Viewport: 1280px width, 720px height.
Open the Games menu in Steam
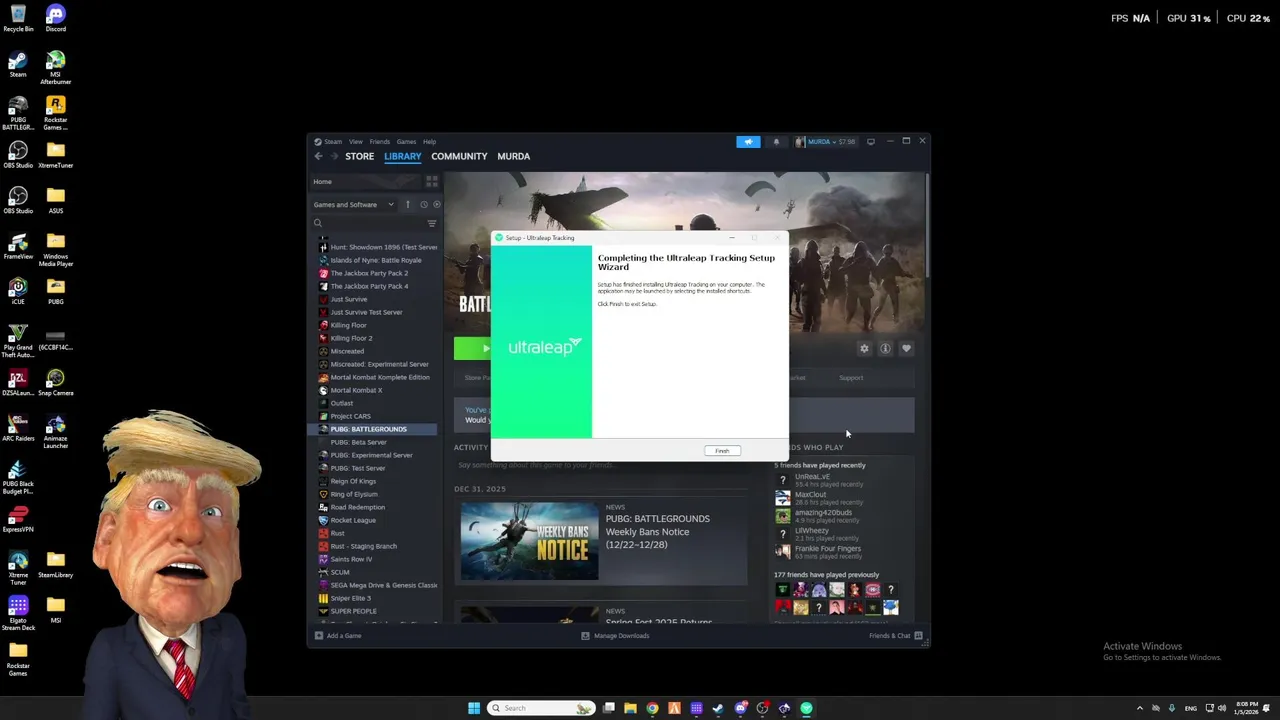(x=406, y=142)
